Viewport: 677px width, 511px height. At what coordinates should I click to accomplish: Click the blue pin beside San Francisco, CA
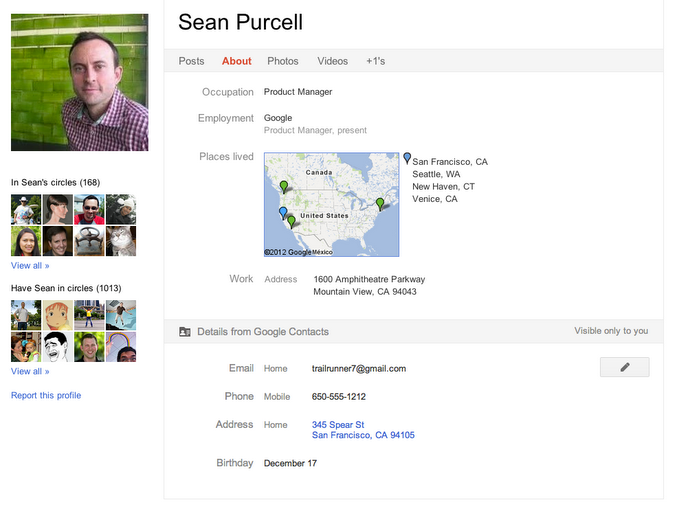point(407,158)
